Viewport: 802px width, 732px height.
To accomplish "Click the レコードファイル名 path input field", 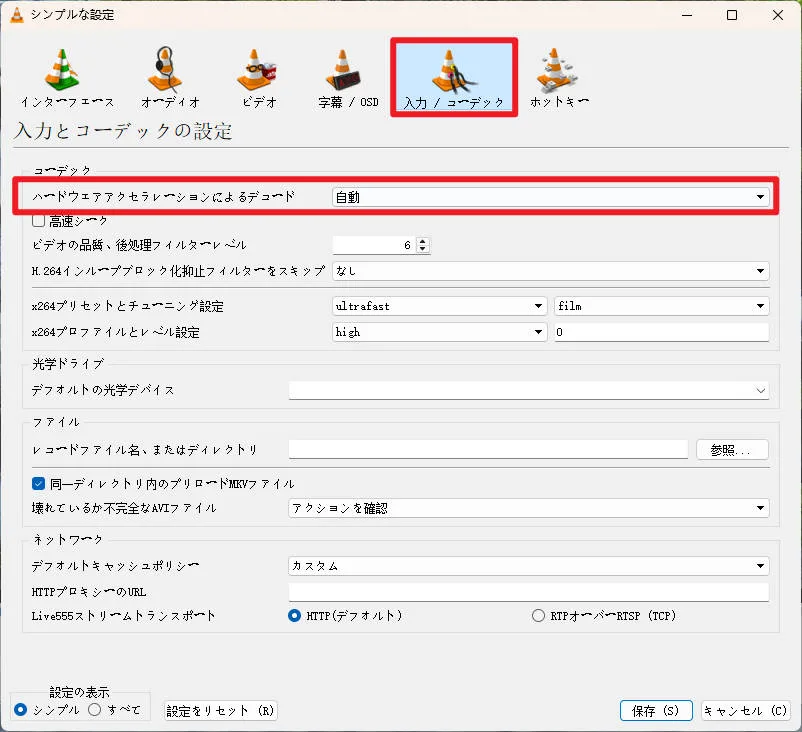I will tap(488, 450).
